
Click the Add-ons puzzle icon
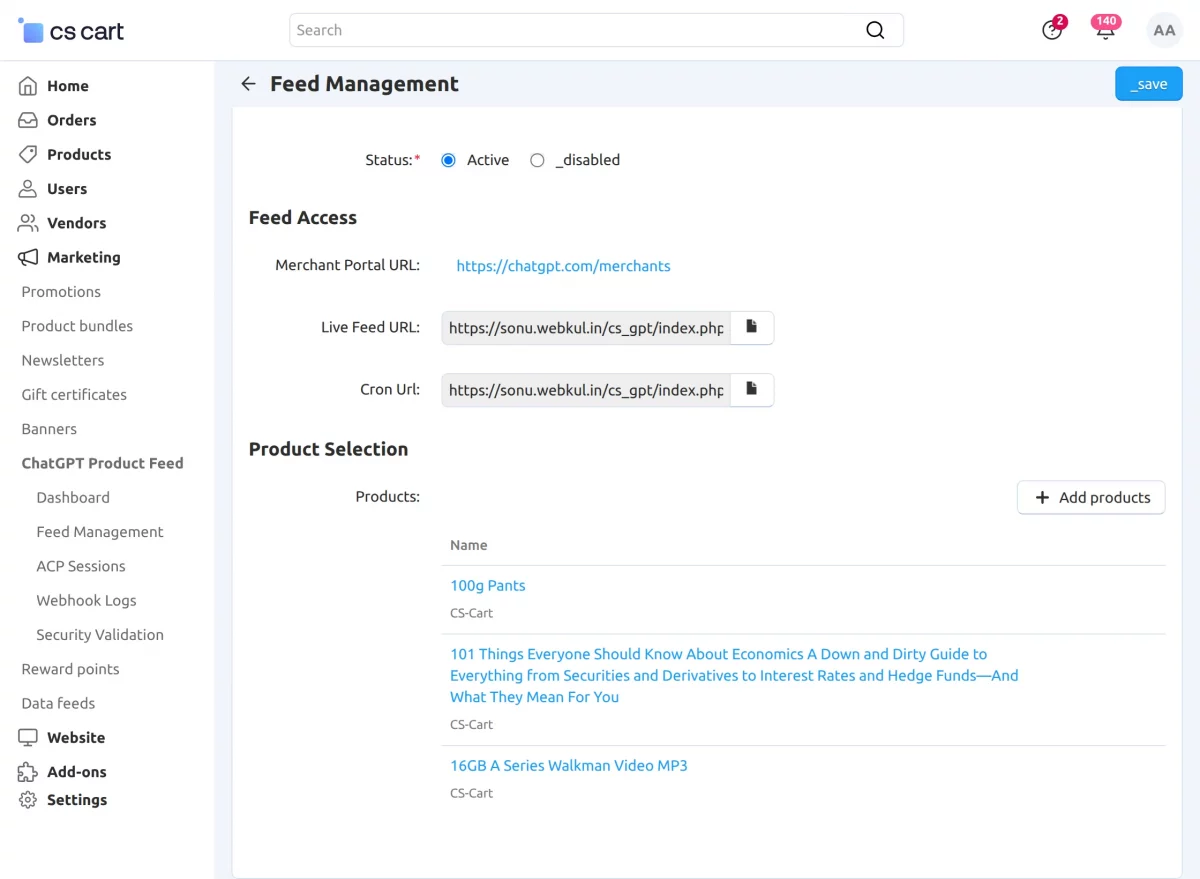[28, 772]
